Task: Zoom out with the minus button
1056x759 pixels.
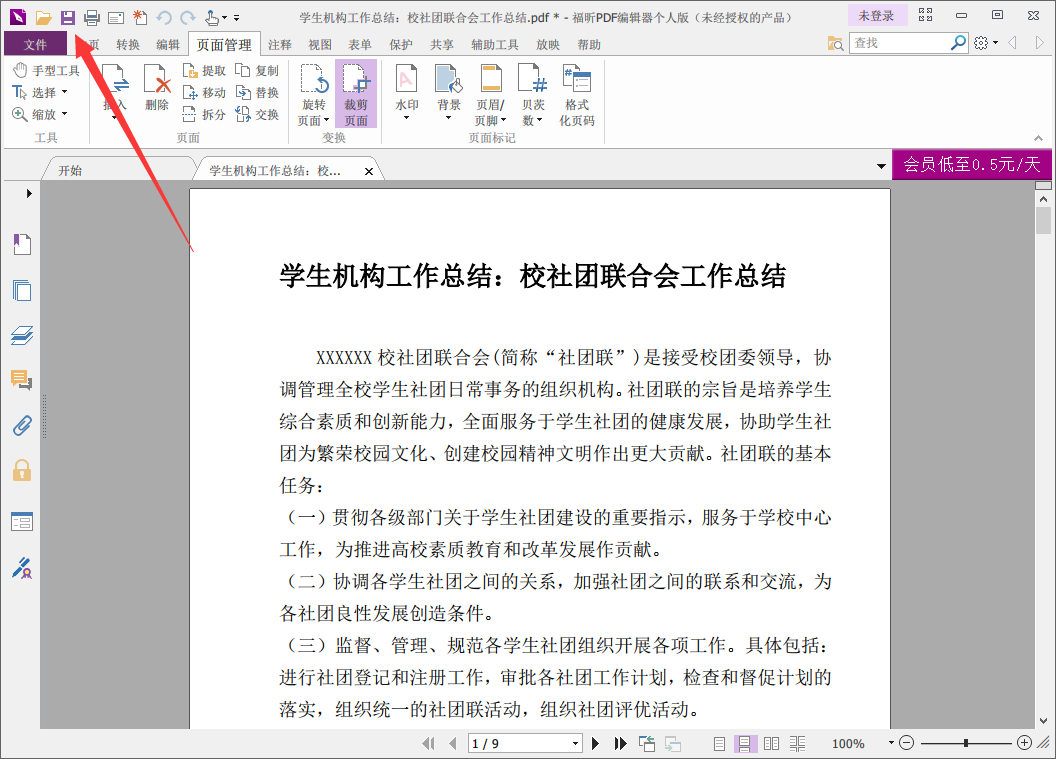Action: coord(906,743)
